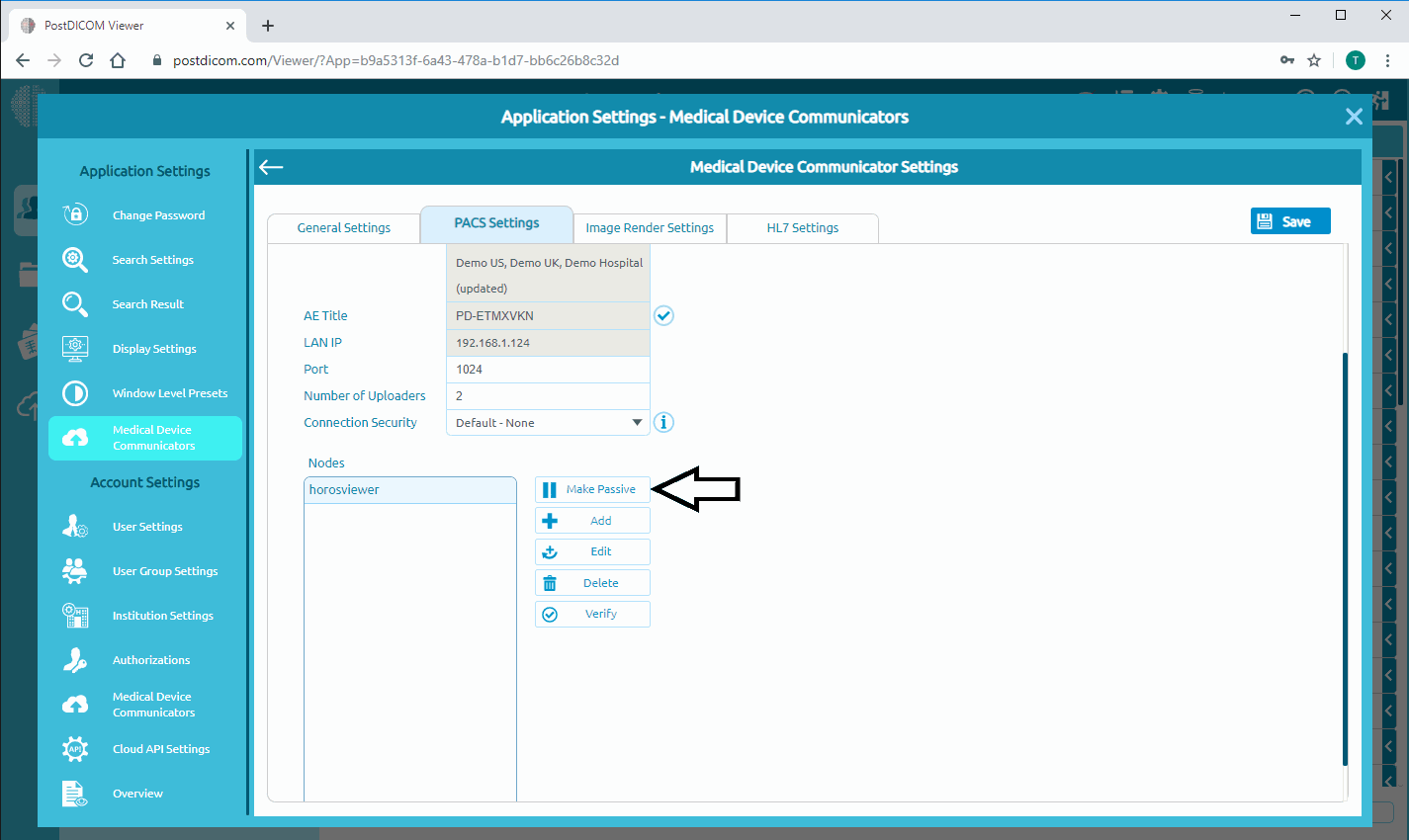Screen dimensions: 1409x840
Task: Click the LAN IP field 192.168.1.124
Action: click(x=548, y=342)
